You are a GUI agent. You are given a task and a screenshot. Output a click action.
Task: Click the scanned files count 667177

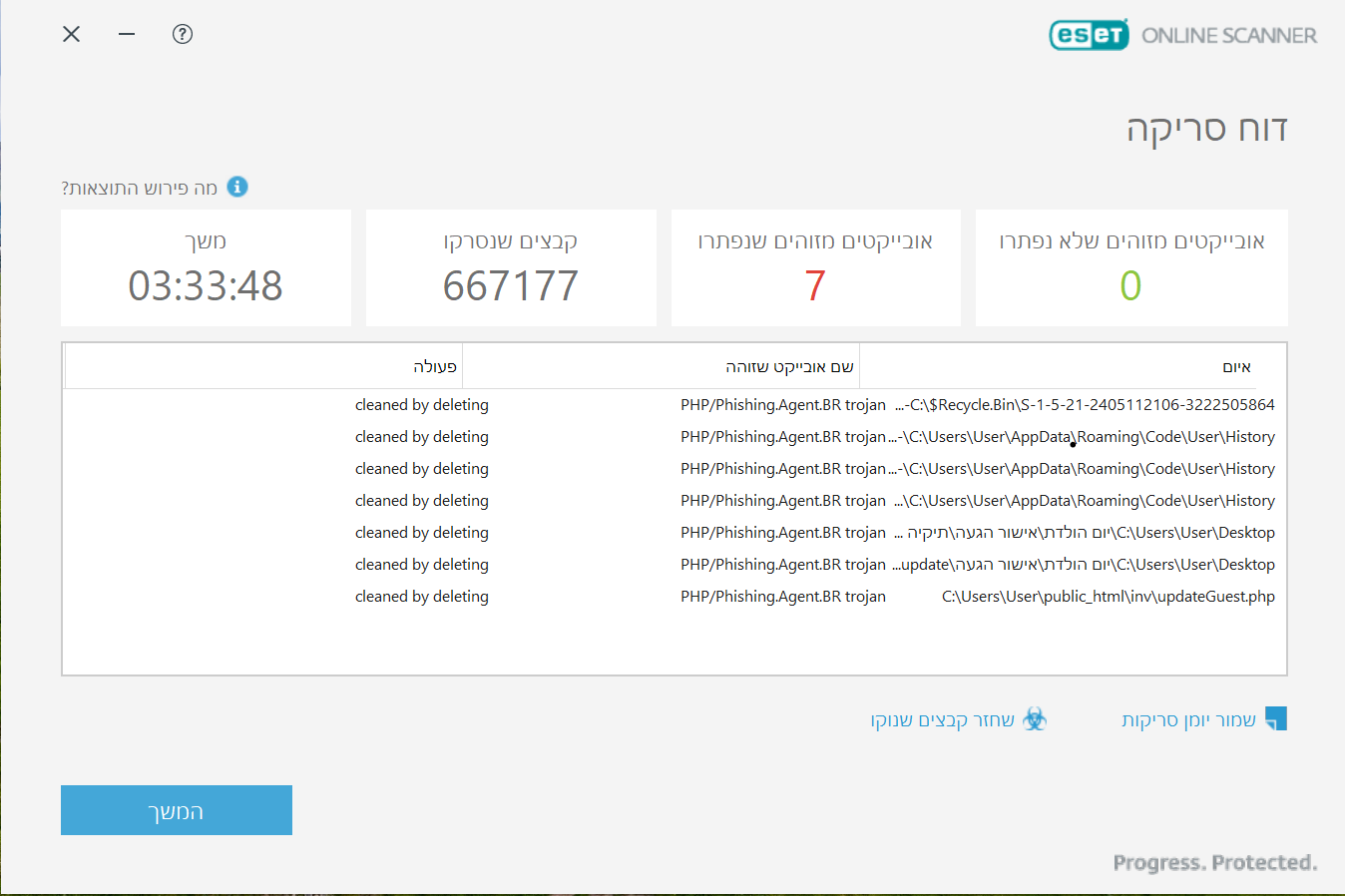511,286
